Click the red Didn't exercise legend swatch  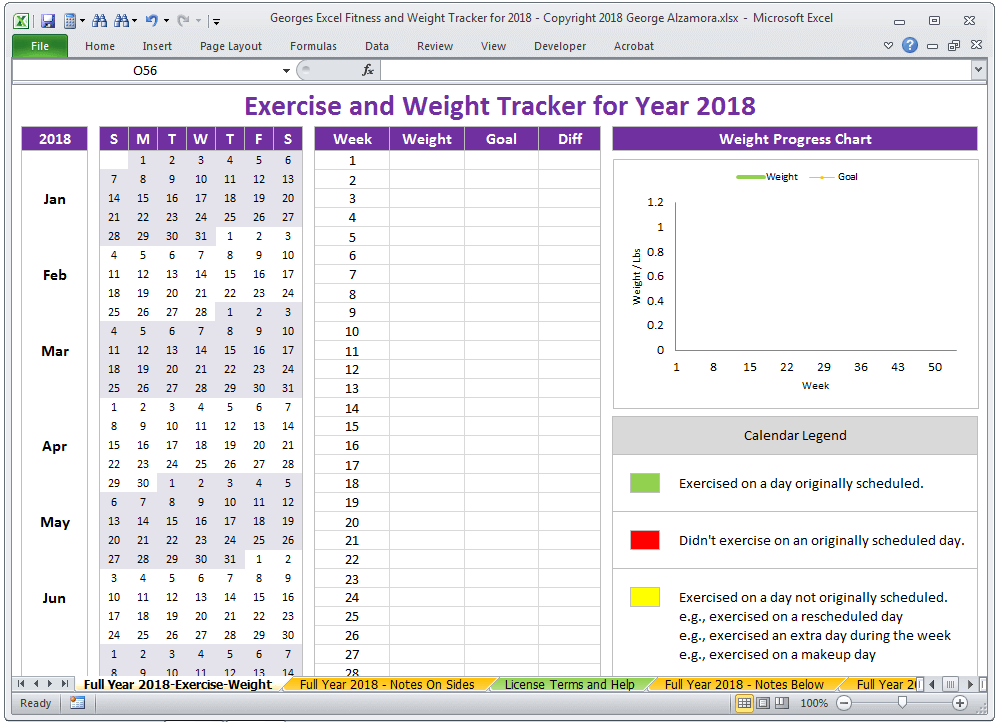pos(645,540)
